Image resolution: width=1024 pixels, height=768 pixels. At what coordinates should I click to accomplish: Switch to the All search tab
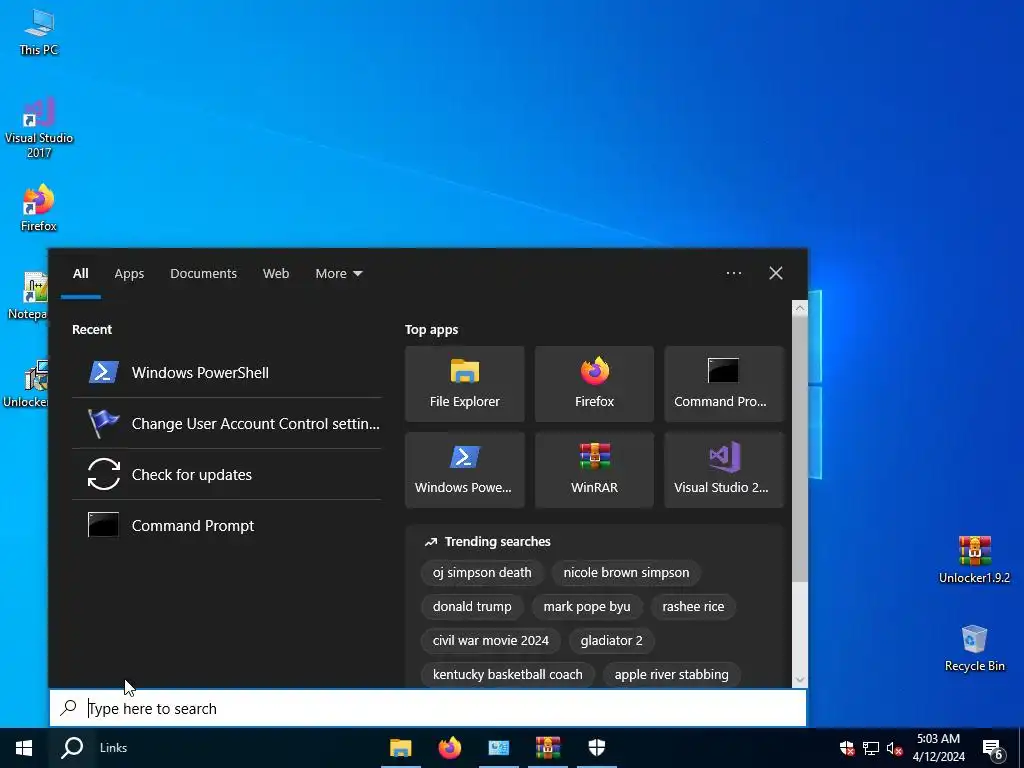click(80, 274)
